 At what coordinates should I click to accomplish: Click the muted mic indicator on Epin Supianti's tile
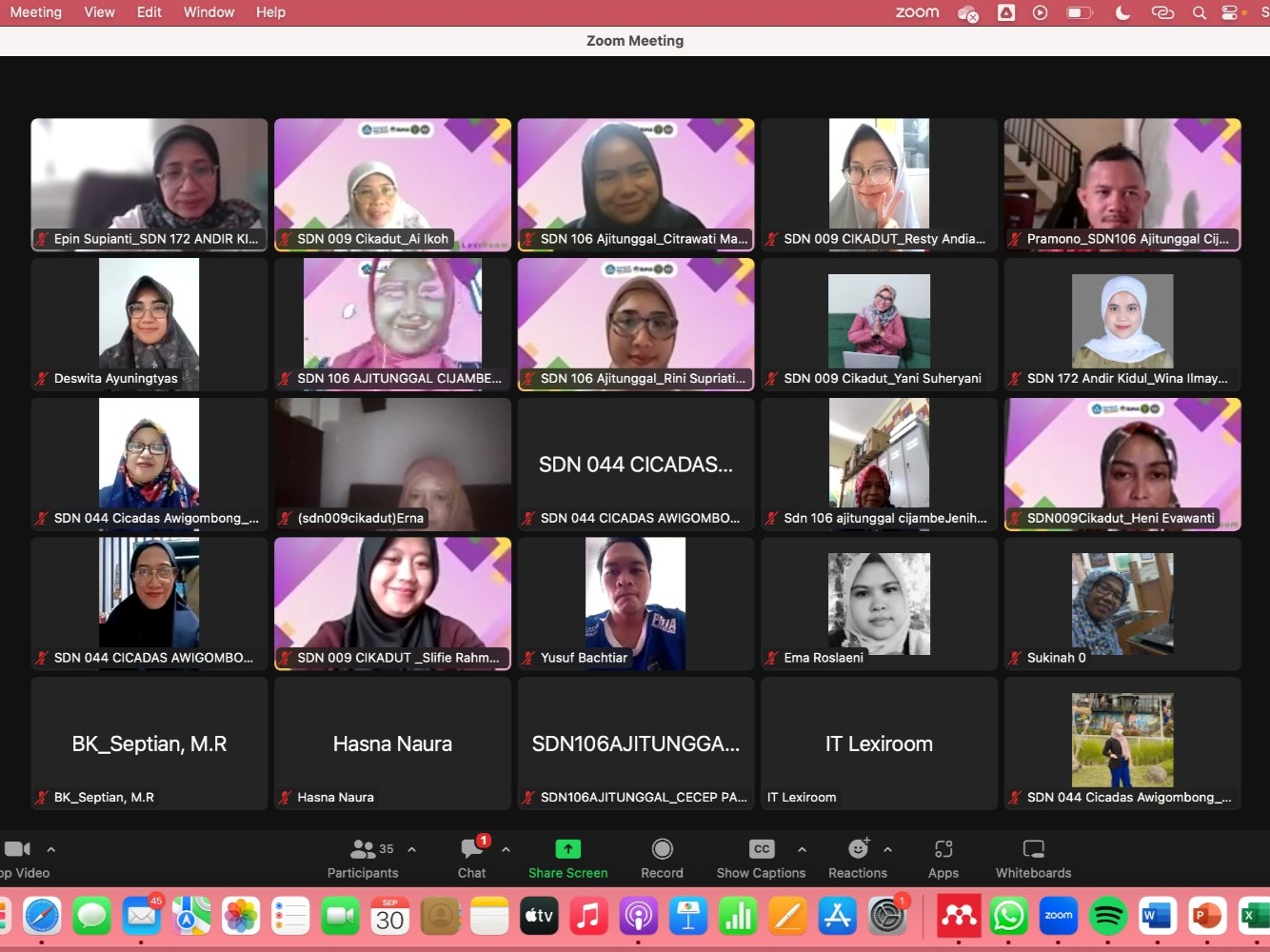42,240
